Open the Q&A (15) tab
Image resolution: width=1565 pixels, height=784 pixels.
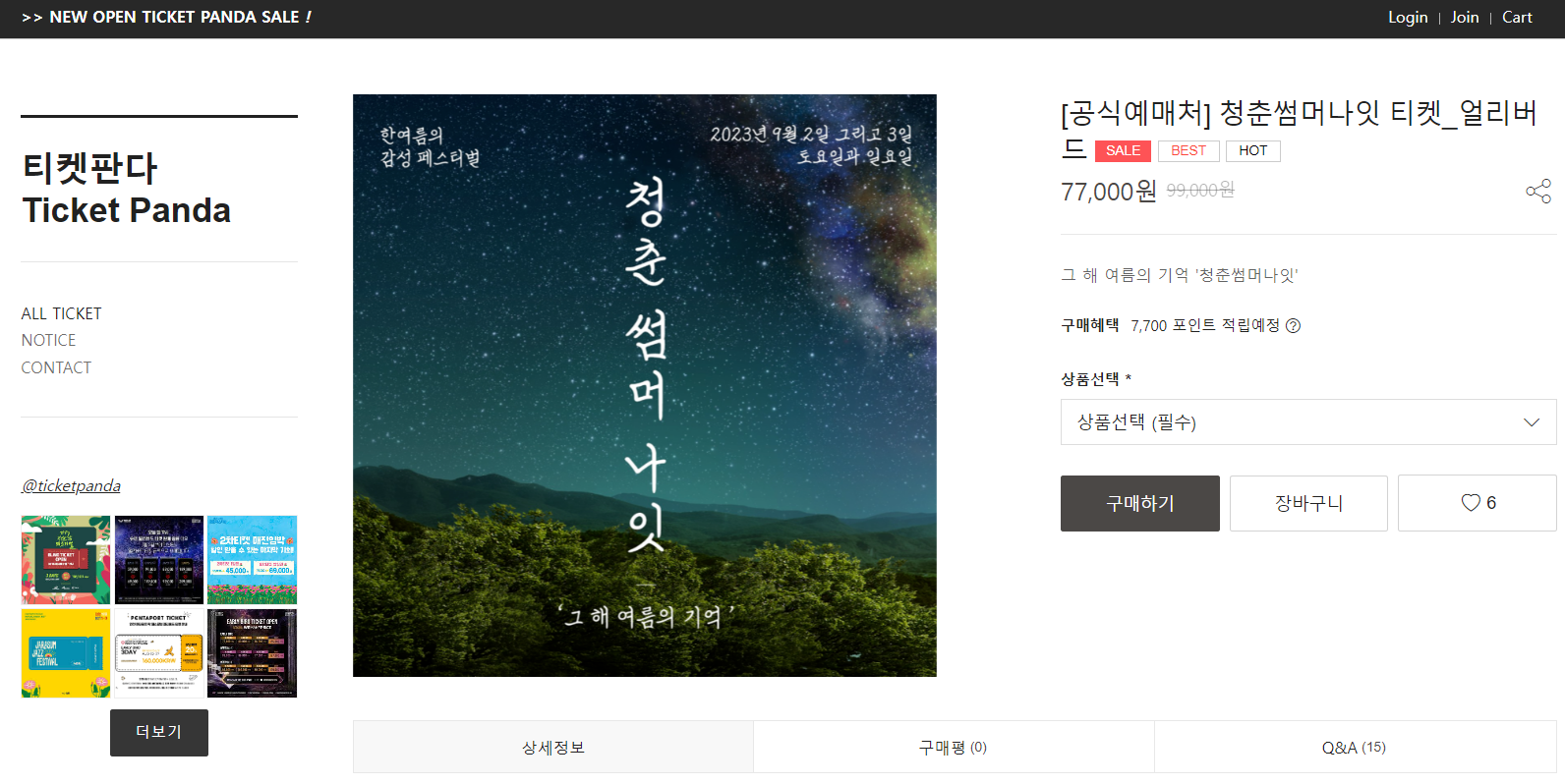pyautogui.click(x=1355, y=748)
